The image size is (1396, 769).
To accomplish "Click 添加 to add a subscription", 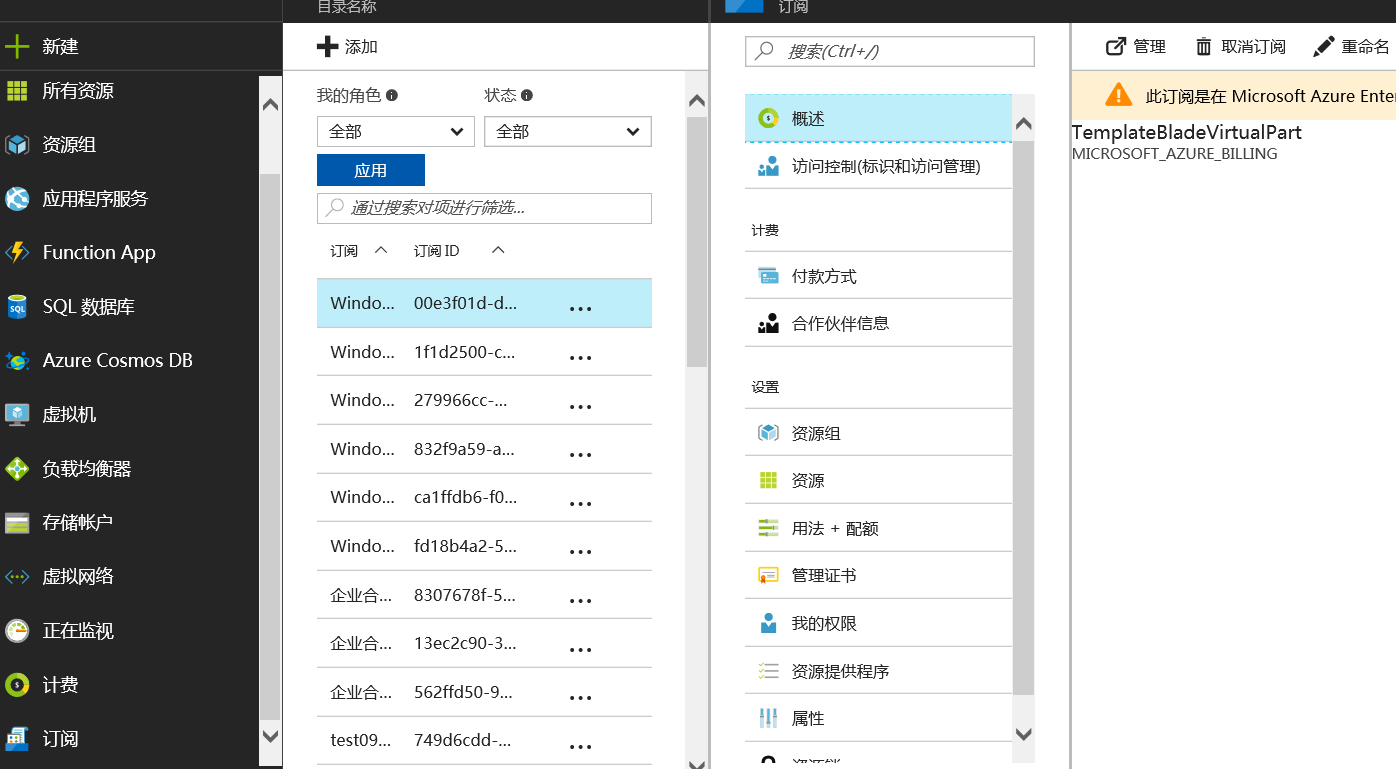I will (347, 47).
